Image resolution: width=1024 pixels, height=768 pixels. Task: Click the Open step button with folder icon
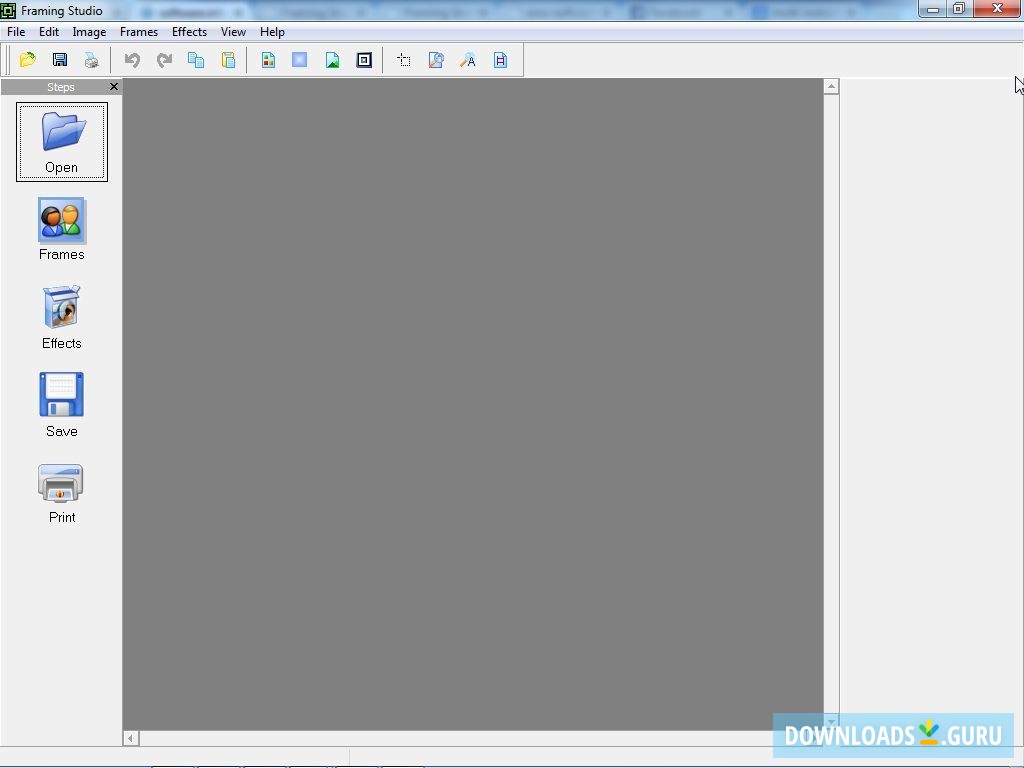point(61,140)
